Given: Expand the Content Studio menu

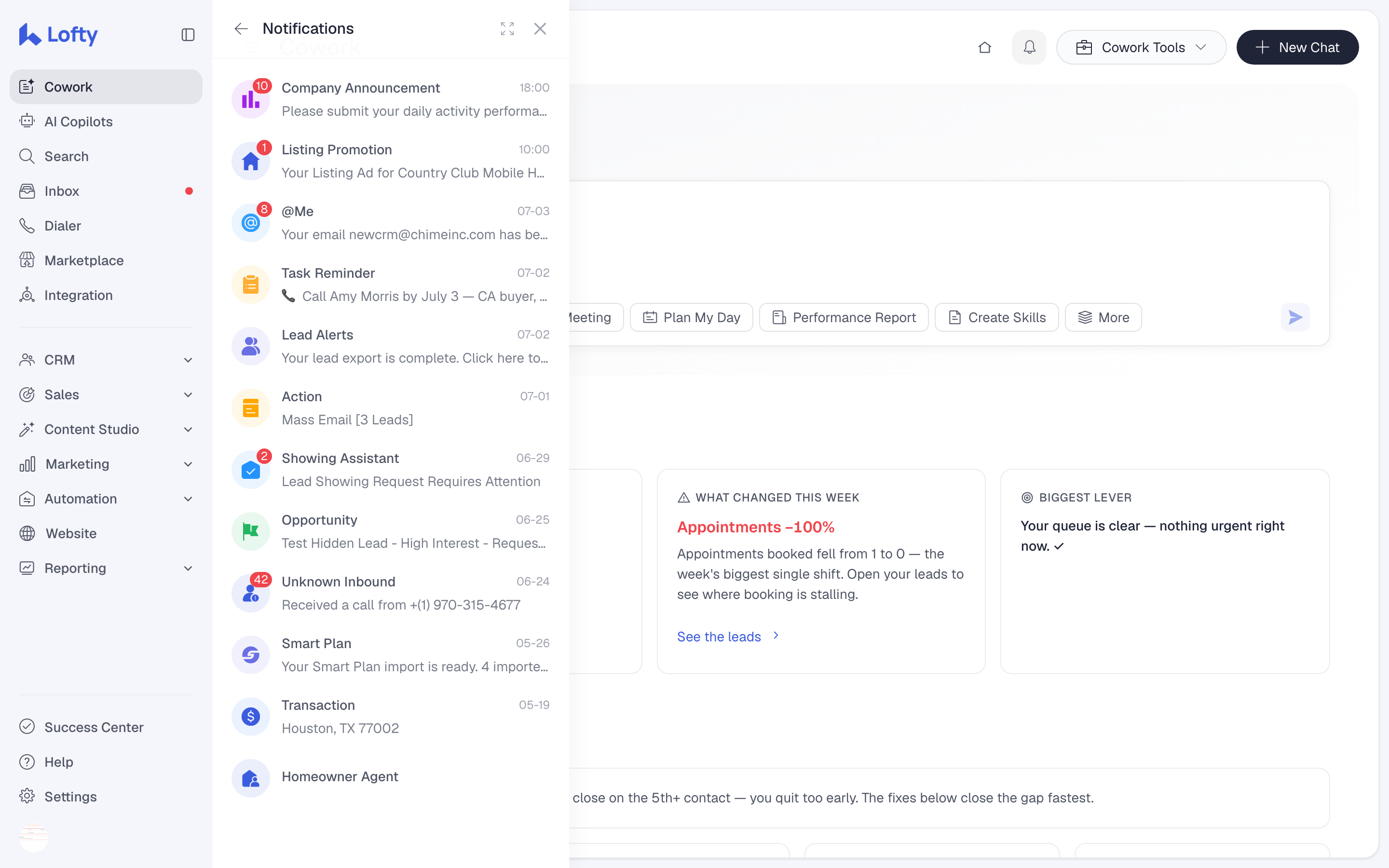Looking at the screenshot, I should point(106,429).
